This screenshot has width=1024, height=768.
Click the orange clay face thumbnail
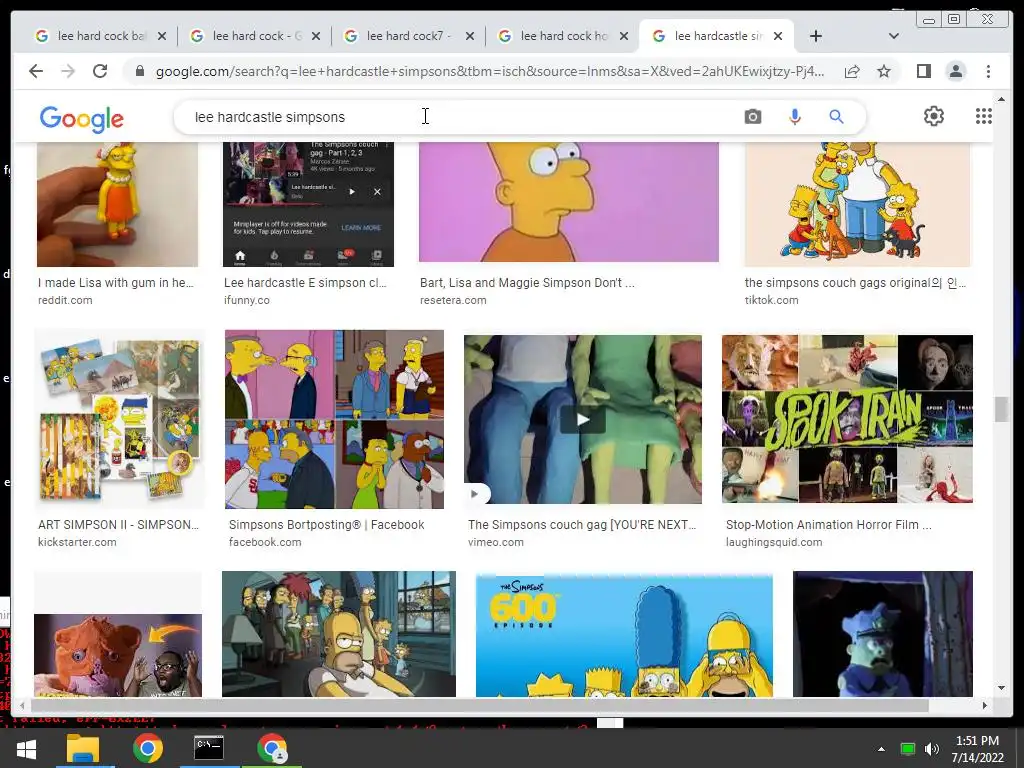tap(118, 655)
